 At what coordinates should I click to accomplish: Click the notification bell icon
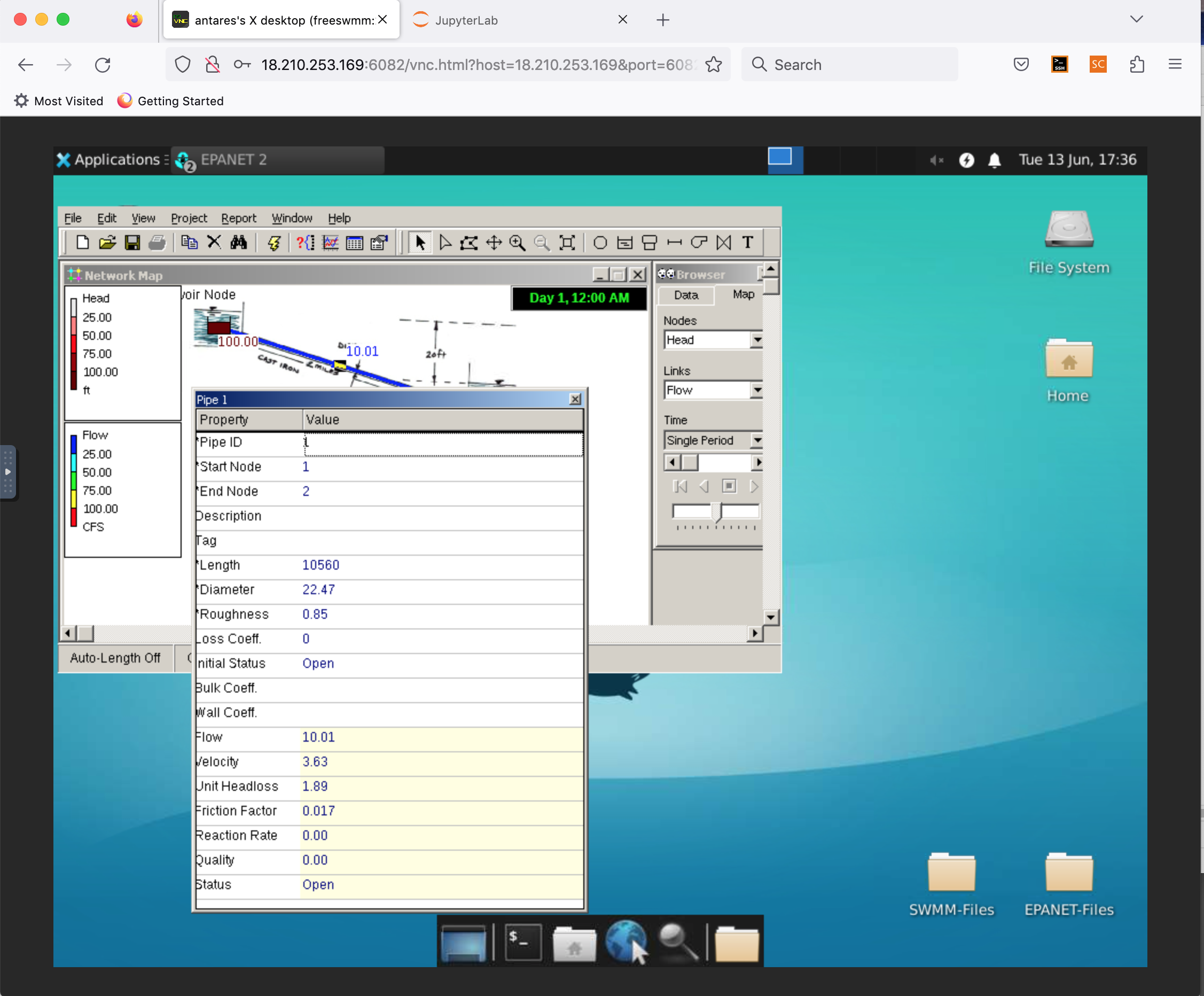click(x=995, y=160)
